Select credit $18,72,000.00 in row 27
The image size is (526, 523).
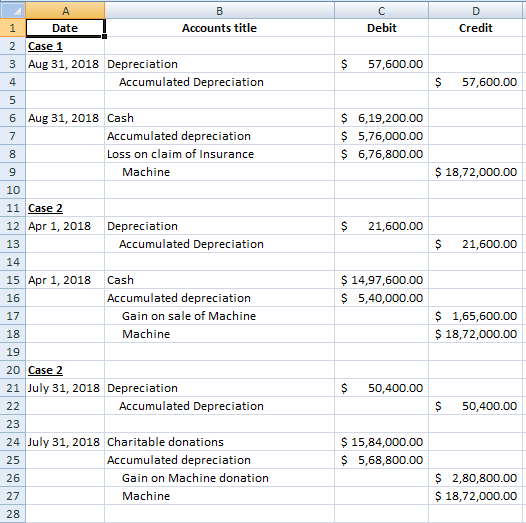pyautogui.click(x=475, y=496)
